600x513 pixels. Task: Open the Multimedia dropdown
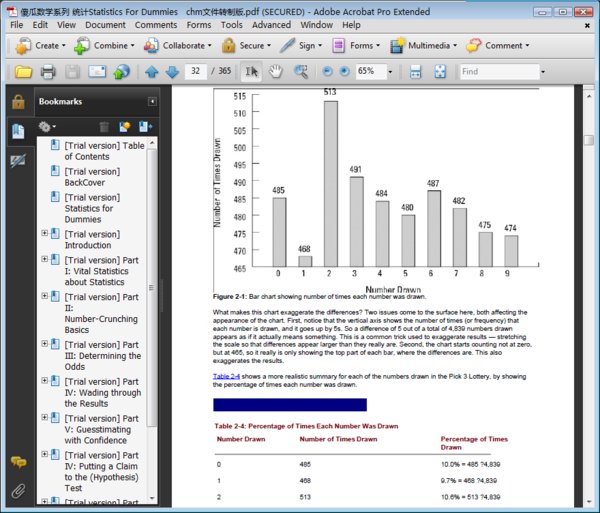tap(423, 46)
